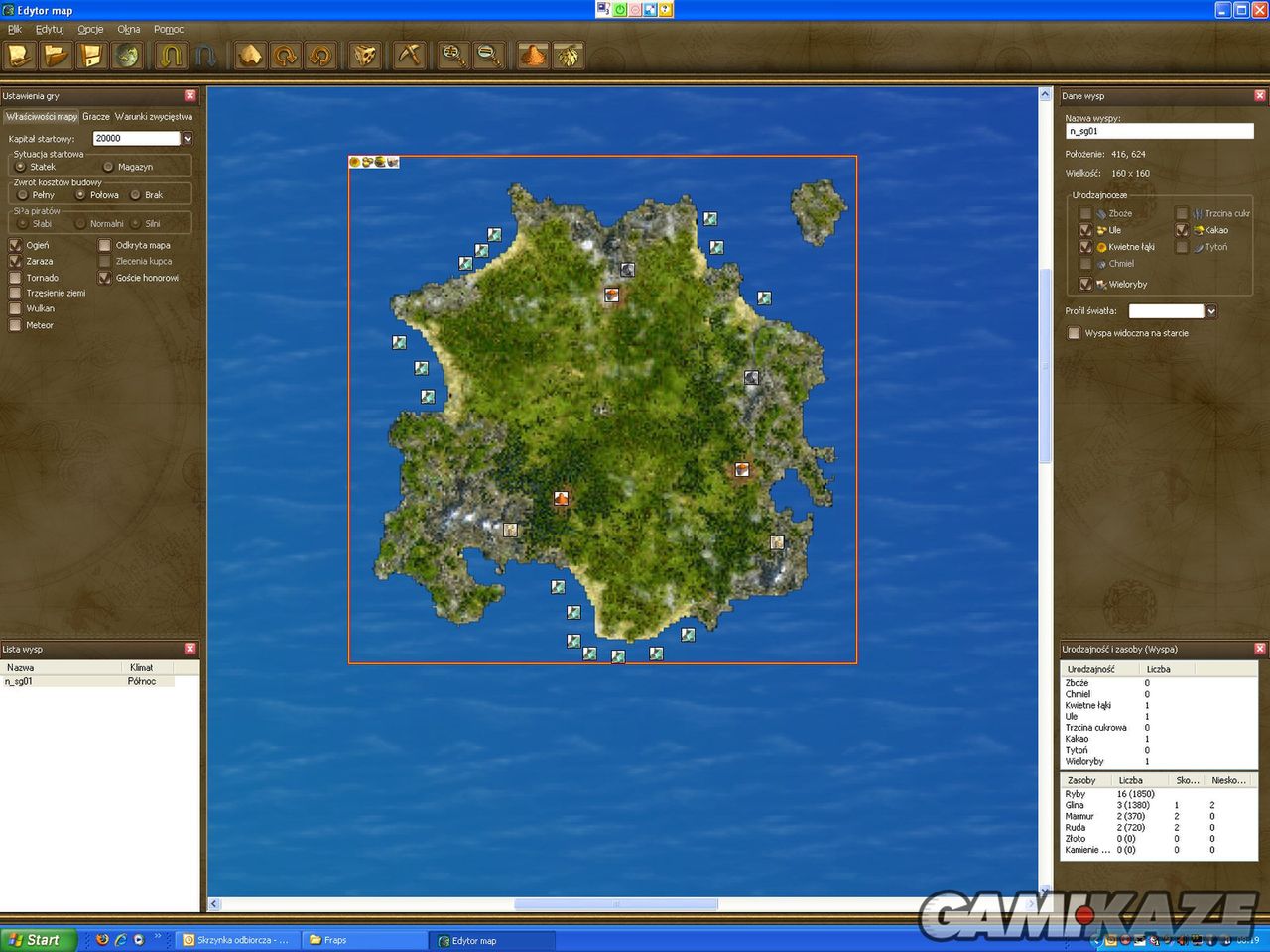The width and height of the screenshot is (1270, 952).
Task: Click Firefox icon in the quick launch
Action: click(x=102, y=939)
